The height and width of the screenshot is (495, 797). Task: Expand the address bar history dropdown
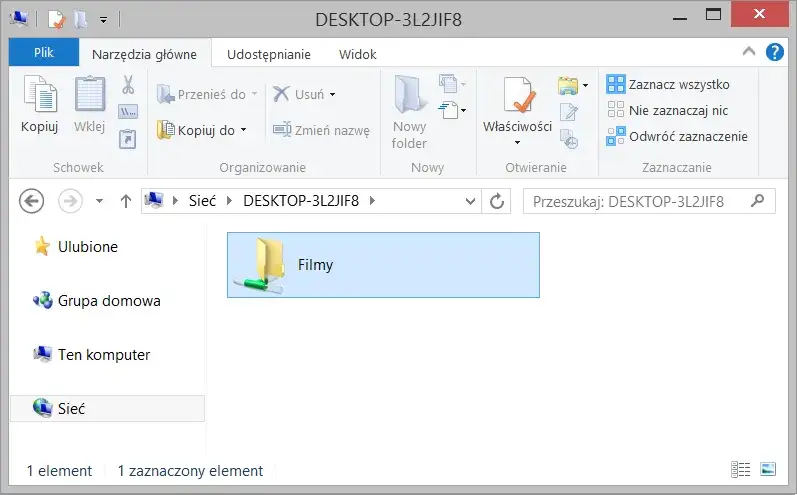470,201
